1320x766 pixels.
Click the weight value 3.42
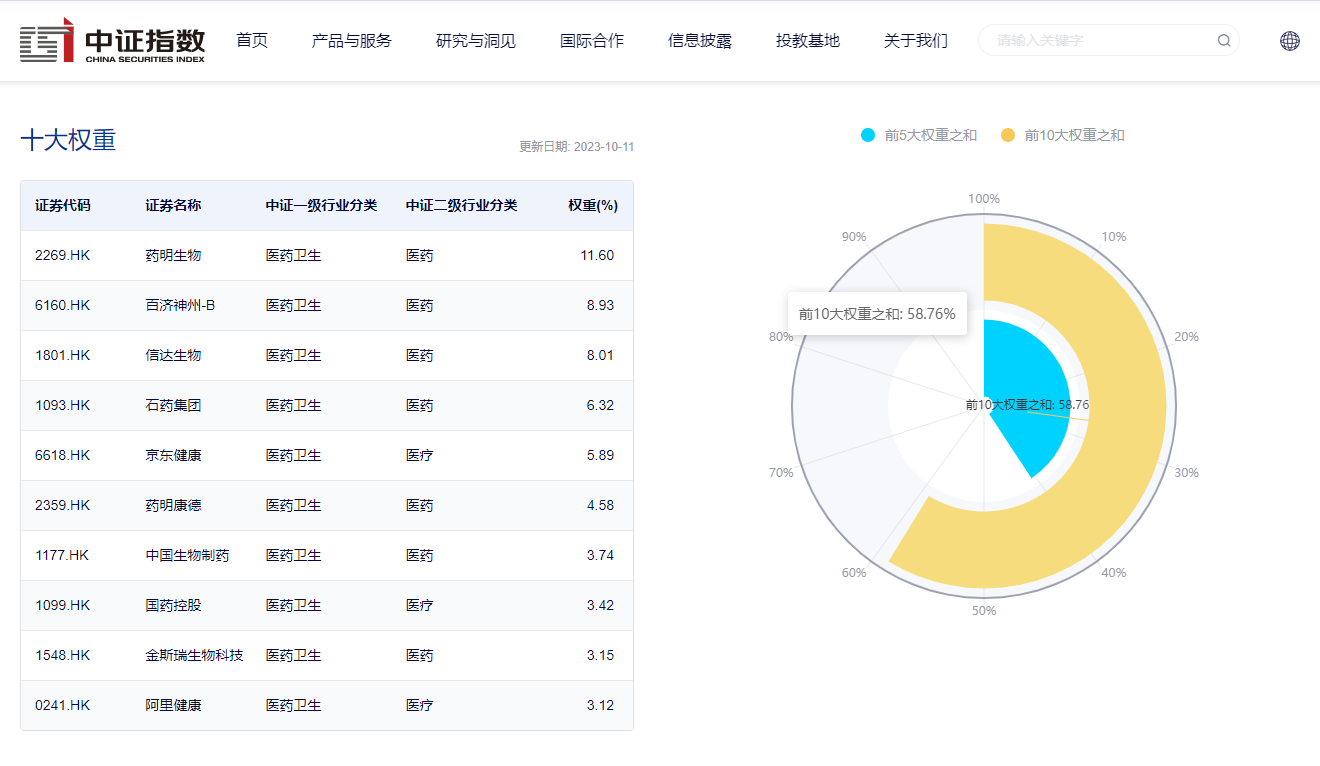point(600,605)
